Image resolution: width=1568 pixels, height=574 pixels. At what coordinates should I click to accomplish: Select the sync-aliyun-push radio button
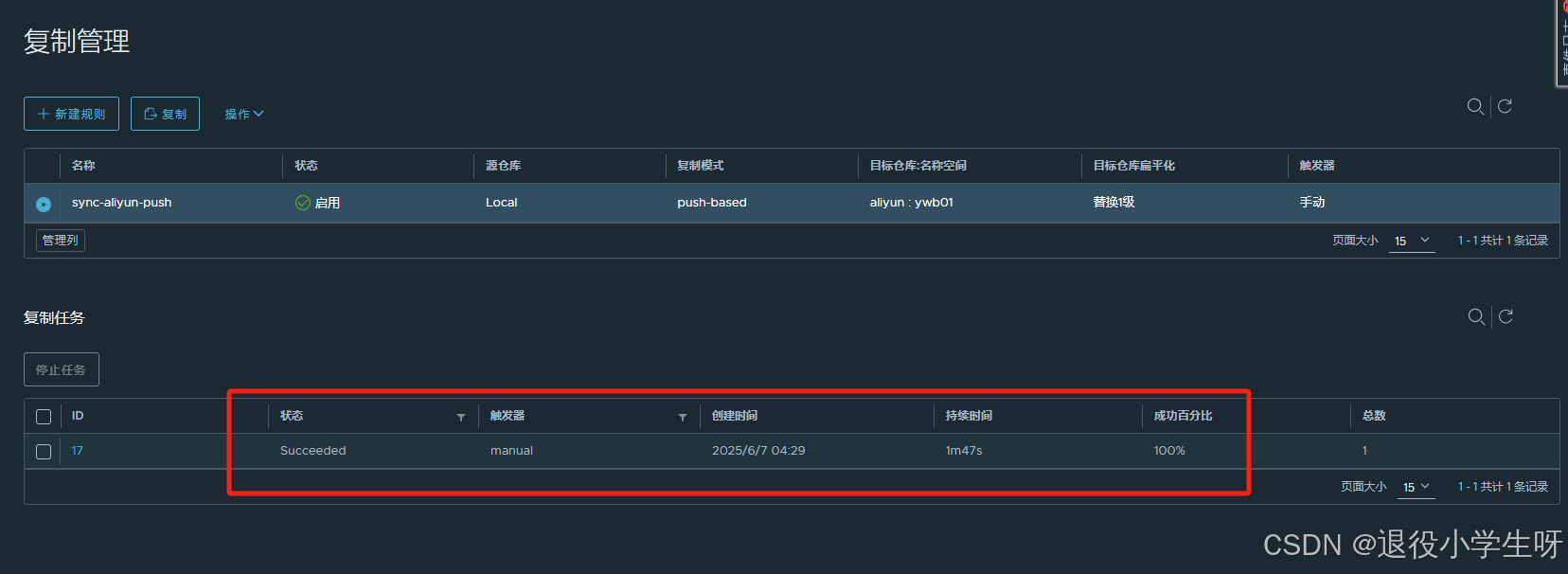click(x=44, y=204)
